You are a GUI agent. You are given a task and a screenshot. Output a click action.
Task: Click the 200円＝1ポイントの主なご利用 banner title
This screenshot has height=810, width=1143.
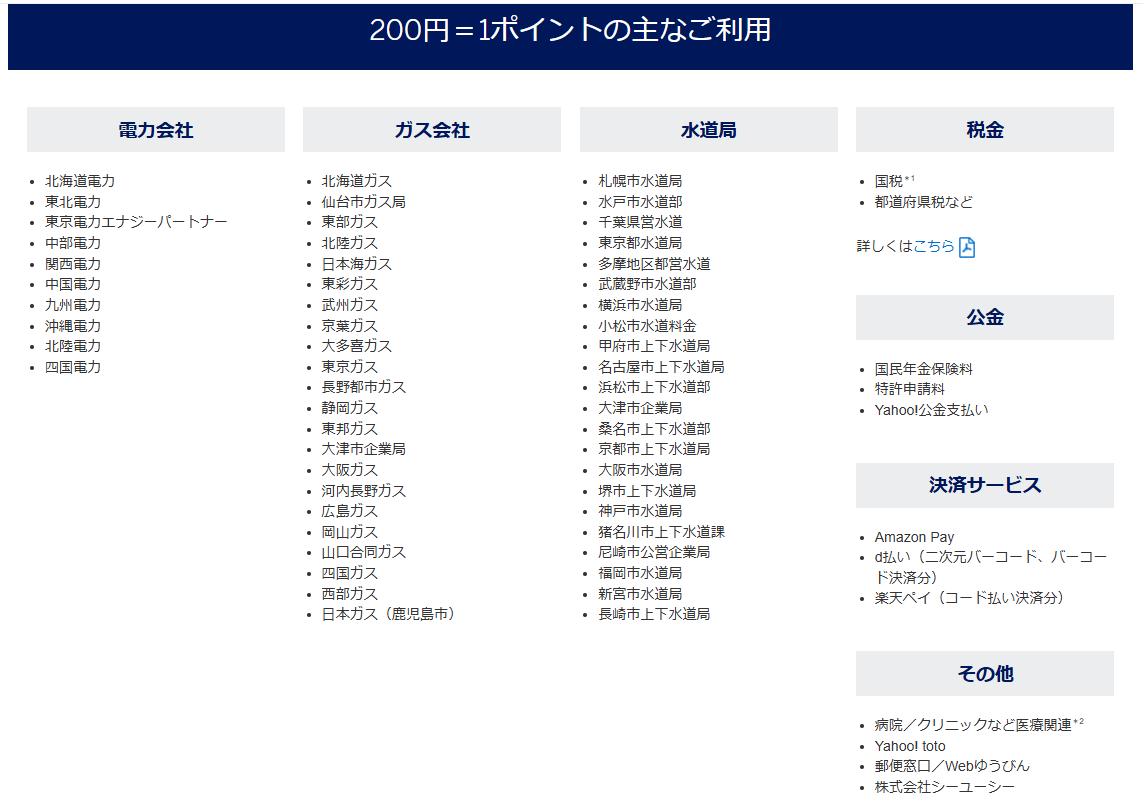point(570,30)
